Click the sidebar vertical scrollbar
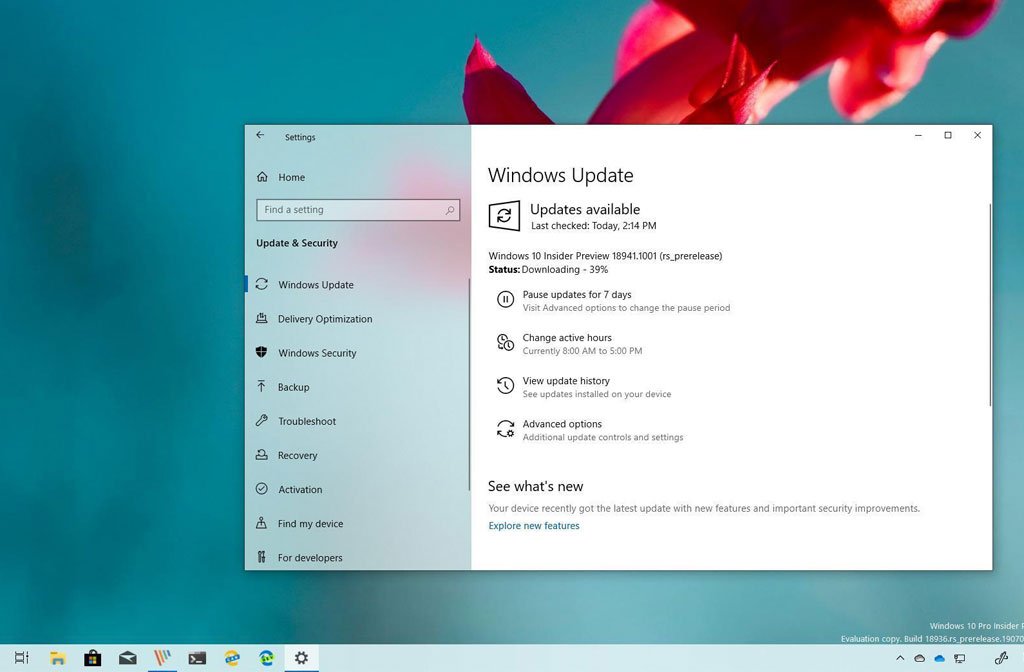 469,380
